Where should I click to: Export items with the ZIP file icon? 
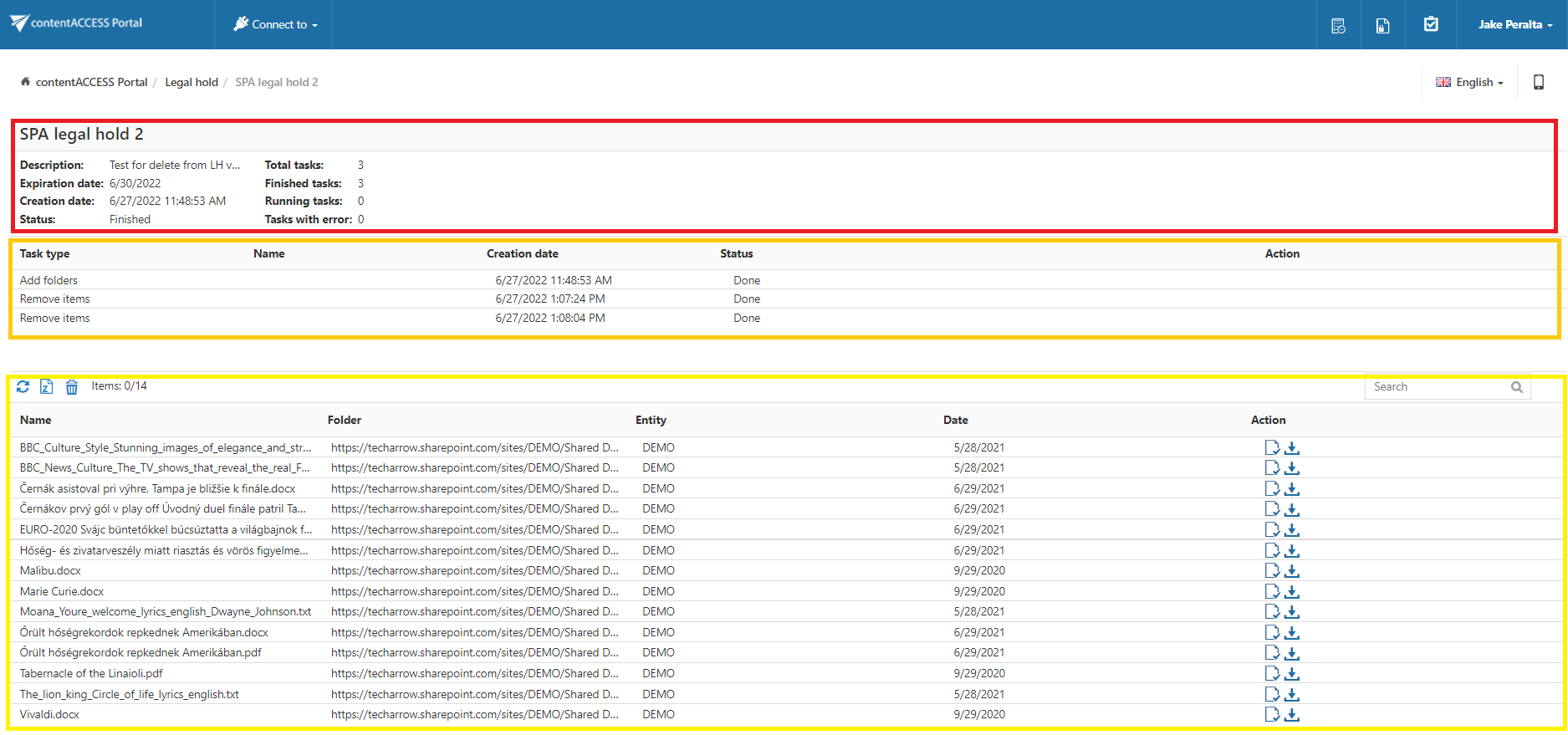pyautogui.click(x=47, y=386)
